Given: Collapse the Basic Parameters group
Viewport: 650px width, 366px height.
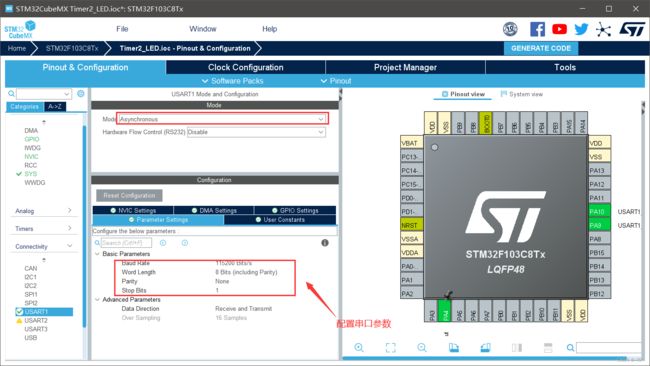Looking at the screenshot, I should (x=97, y=254).
